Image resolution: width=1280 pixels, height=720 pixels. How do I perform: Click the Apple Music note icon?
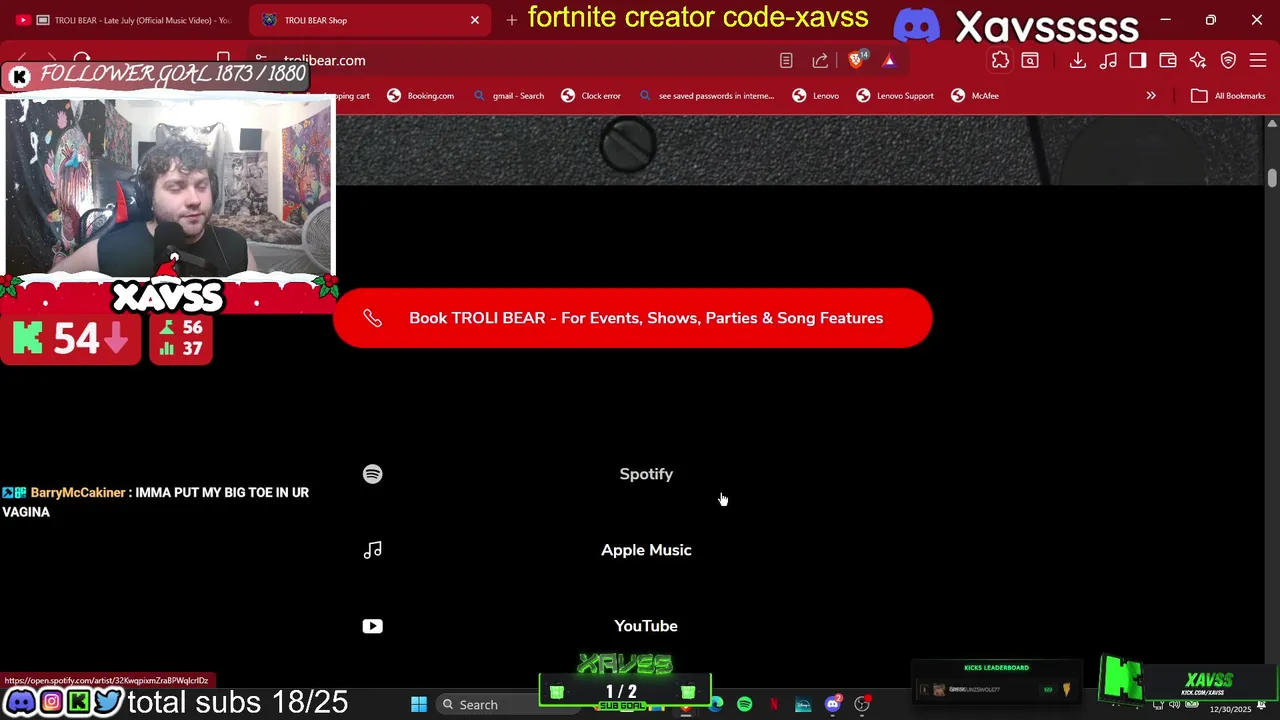[372, 550]
